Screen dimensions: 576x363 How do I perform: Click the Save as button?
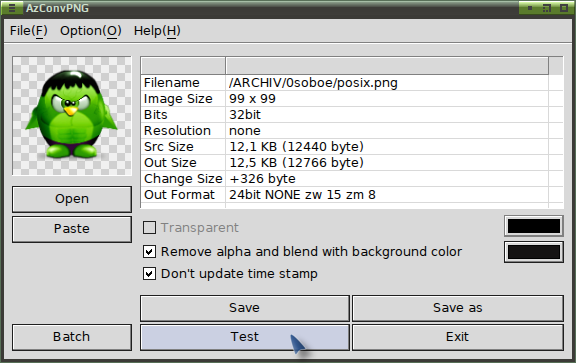458,308
